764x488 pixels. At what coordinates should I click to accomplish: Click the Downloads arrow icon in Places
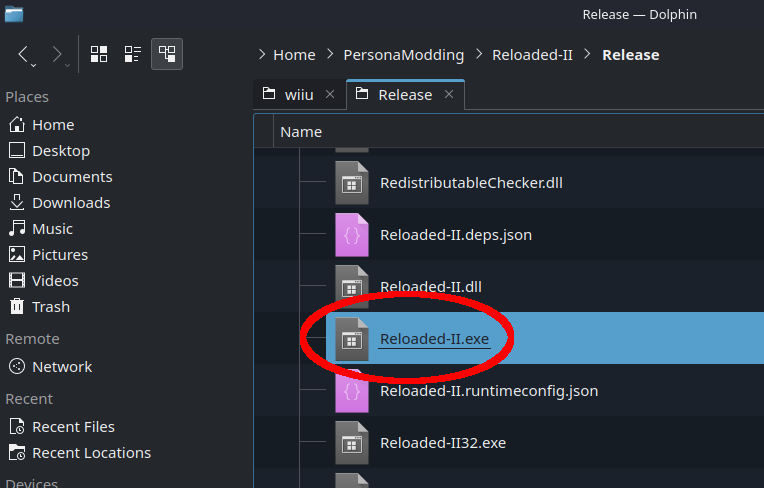tap(17, 202)
